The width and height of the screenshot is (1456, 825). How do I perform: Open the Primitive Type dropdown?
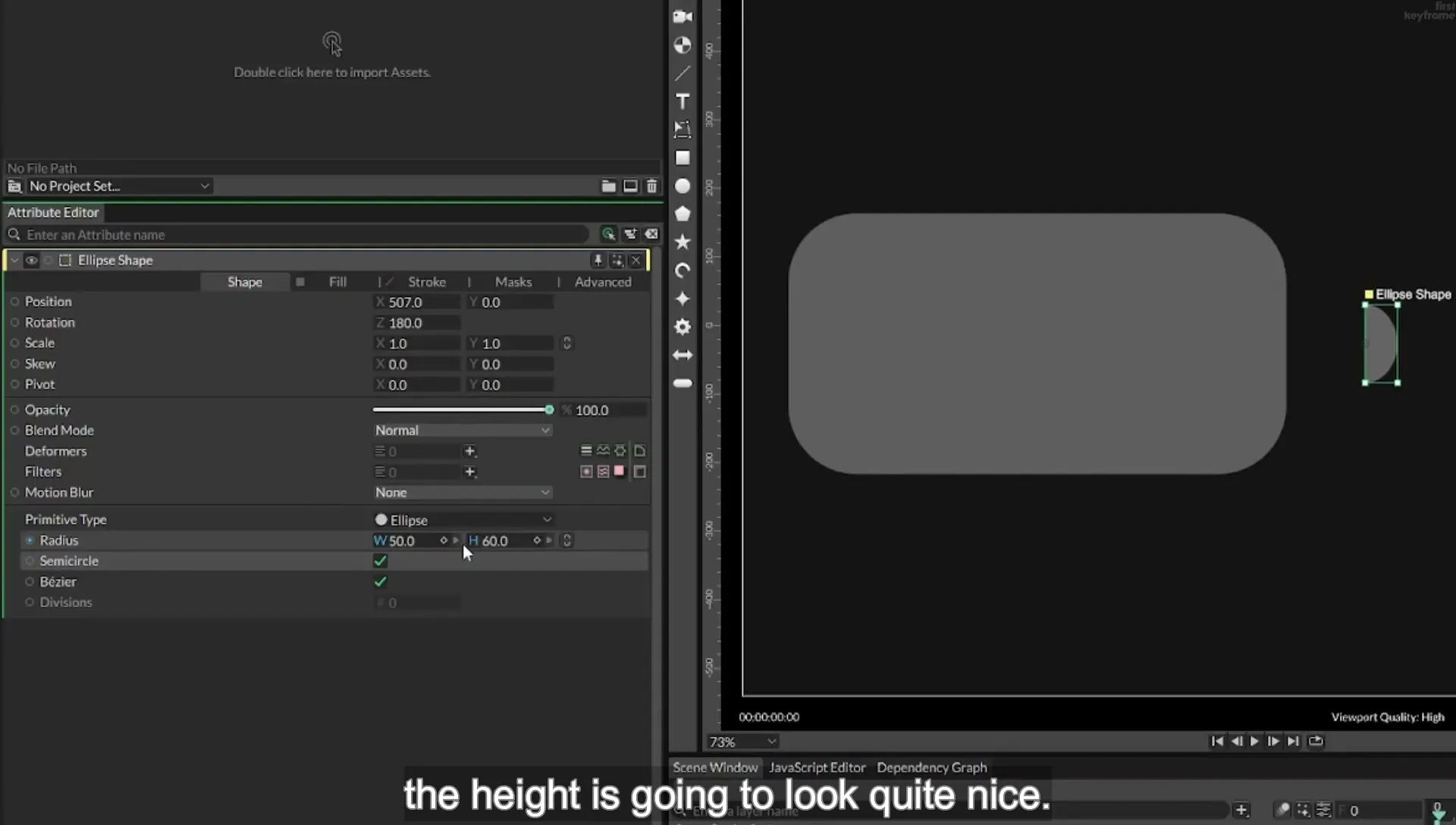click(462, 519)
